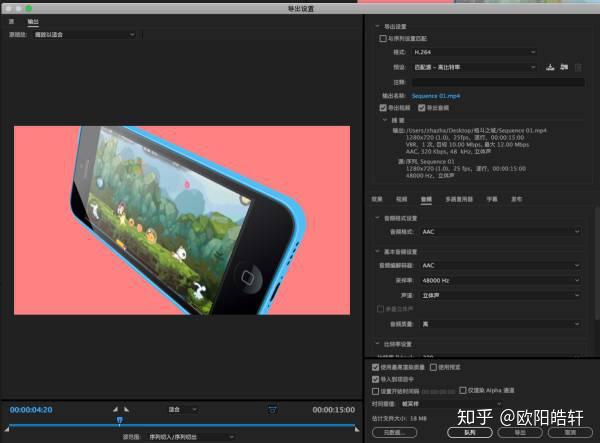Select the Audio tab
Screen dimensions: 600x443
[x=426, y=199]
